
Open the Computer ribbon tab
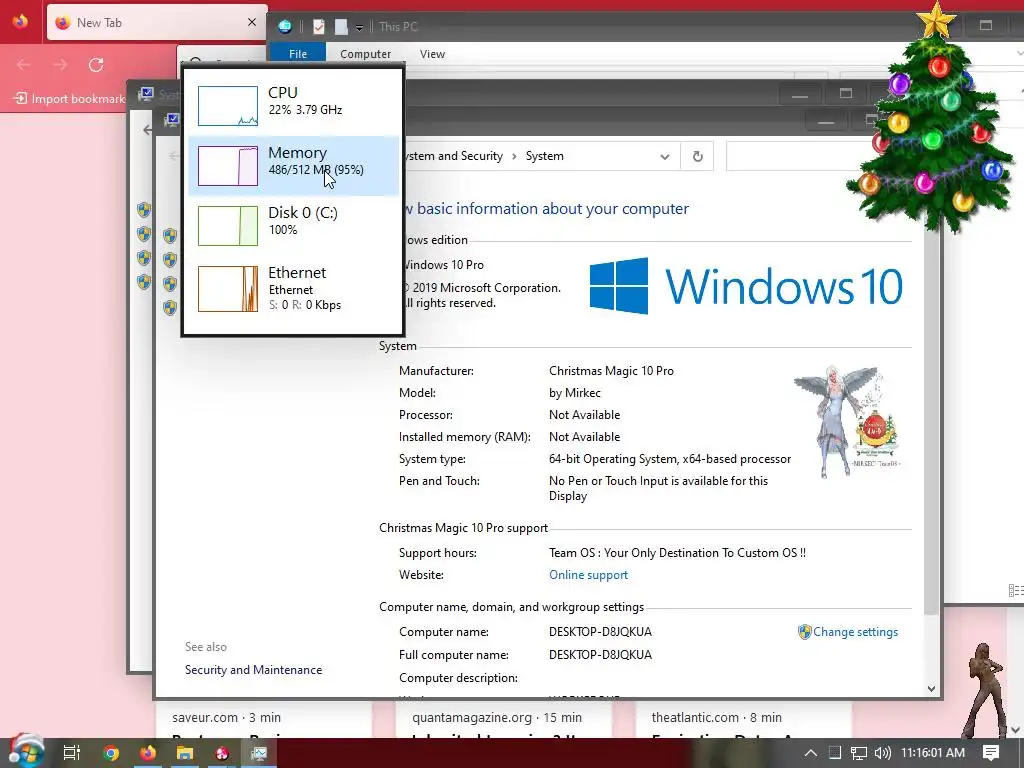(x=365, y=54)
